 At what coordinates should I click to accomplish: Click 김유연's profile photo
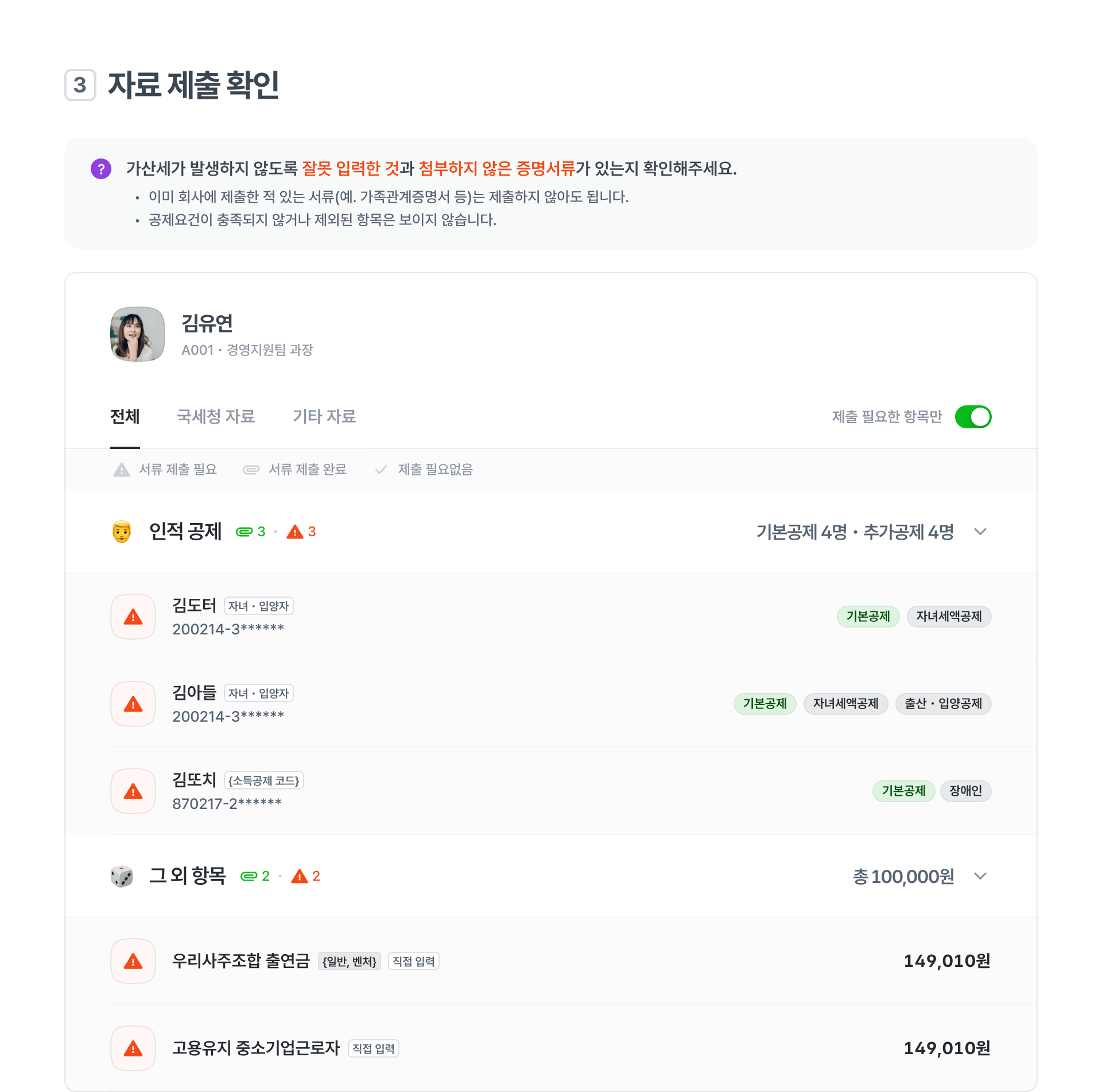pos(138,334)
